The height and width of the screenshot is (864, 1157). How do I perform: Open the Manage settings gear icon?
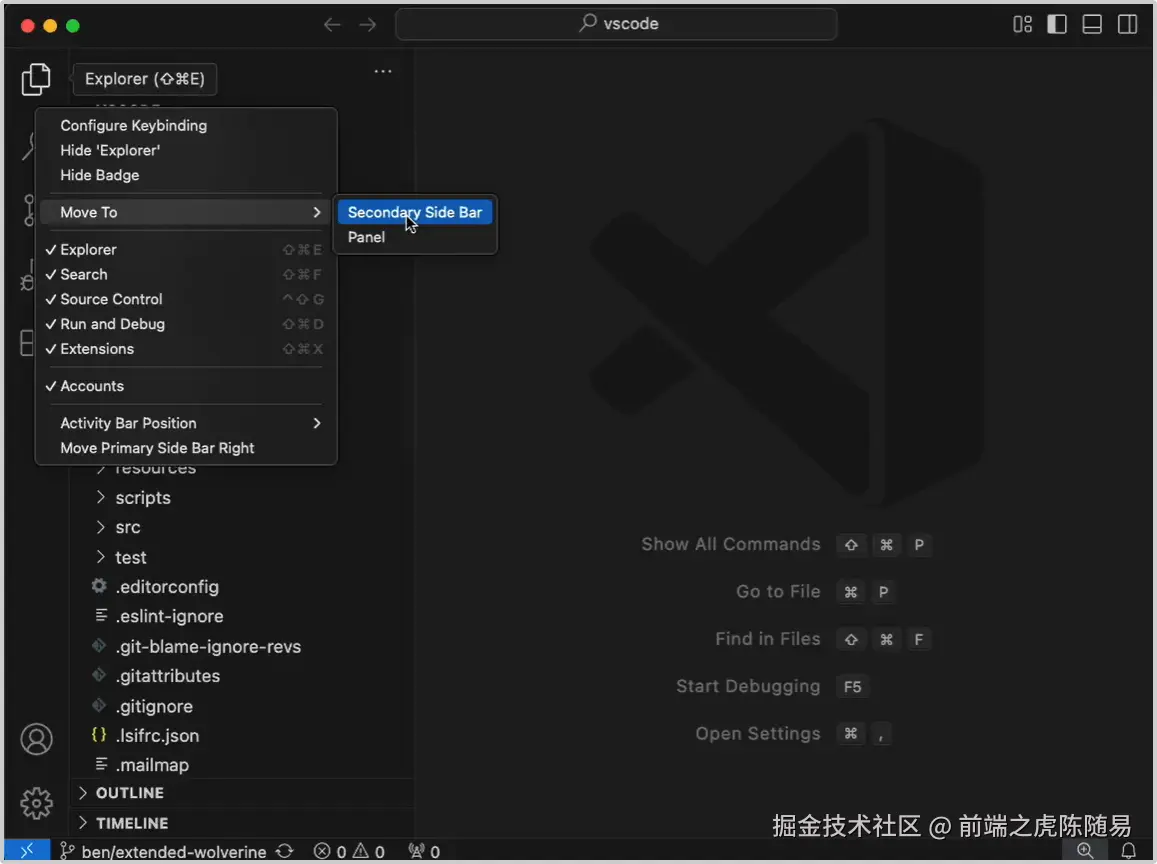[36, 803]
